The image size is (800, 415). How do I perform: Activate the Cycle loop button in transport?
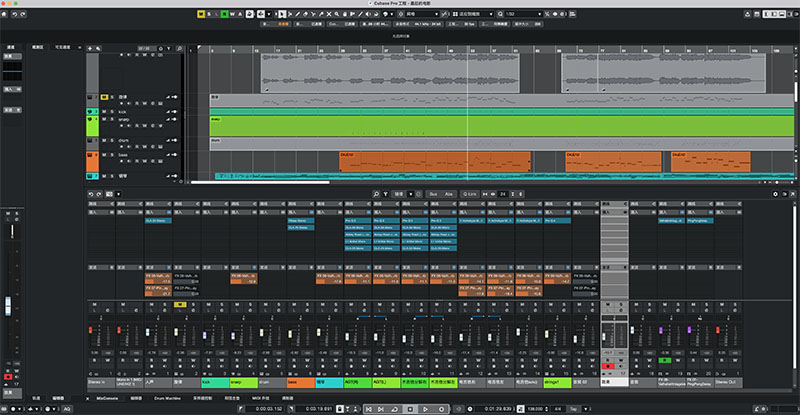tap(395, 409)
